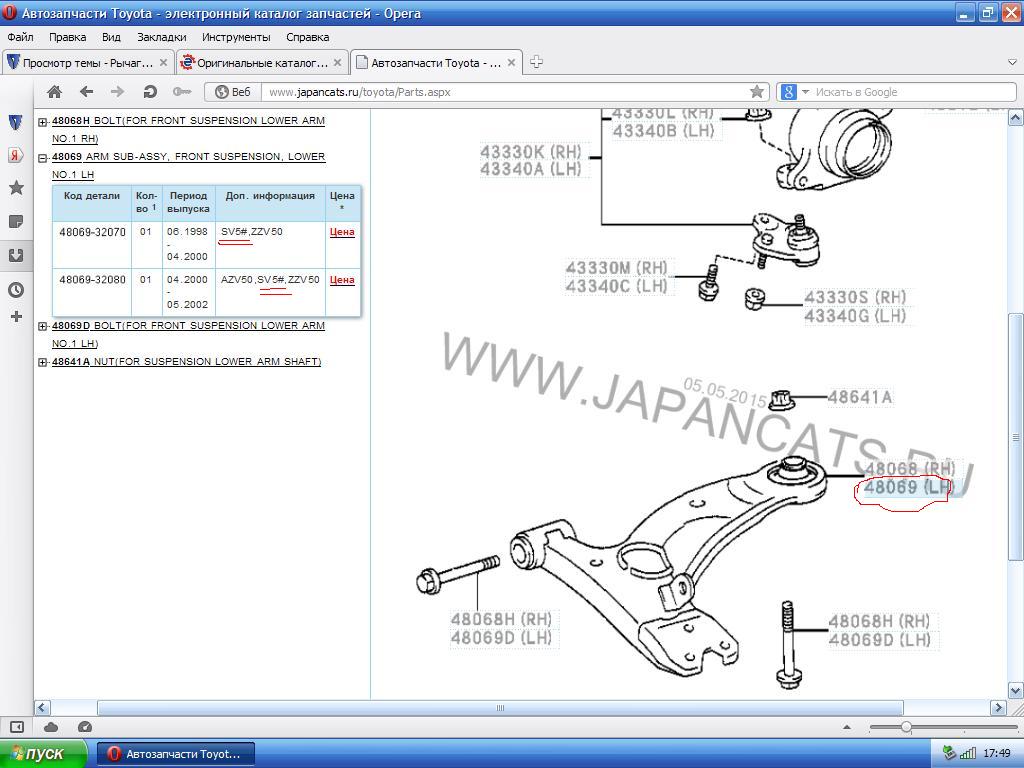Viewport: 1024px width, 768px height.
Task: Open the history clock panel in sidebar
Action: click(16, 290)
